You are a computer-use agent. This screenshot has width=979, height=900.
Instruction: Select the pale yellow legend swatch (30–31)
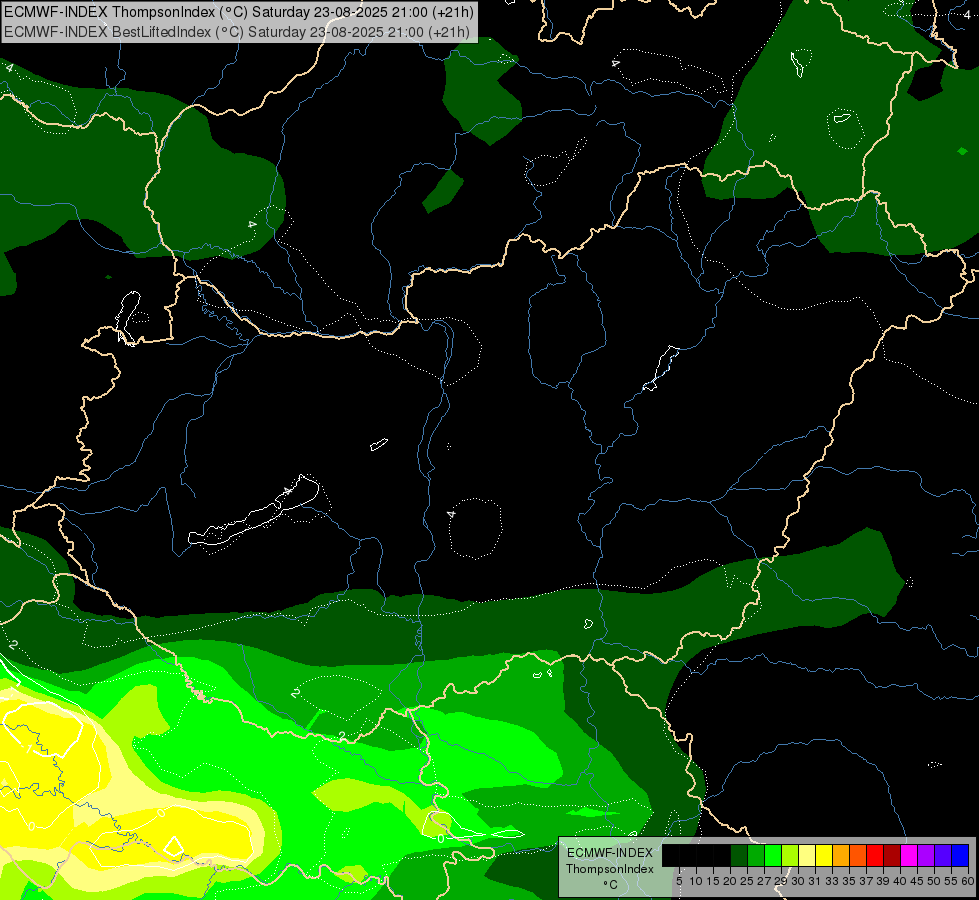tap(807, 855)
